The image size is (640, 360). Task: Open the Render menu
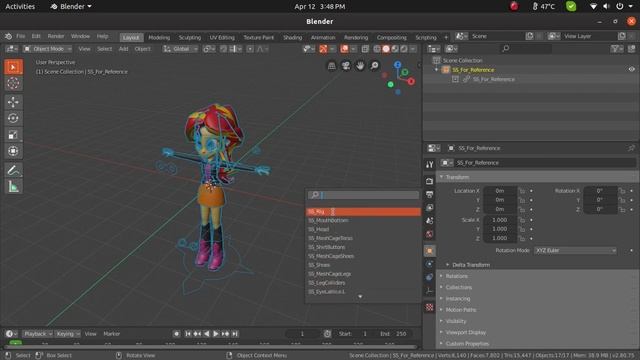(x=56, y=36)
